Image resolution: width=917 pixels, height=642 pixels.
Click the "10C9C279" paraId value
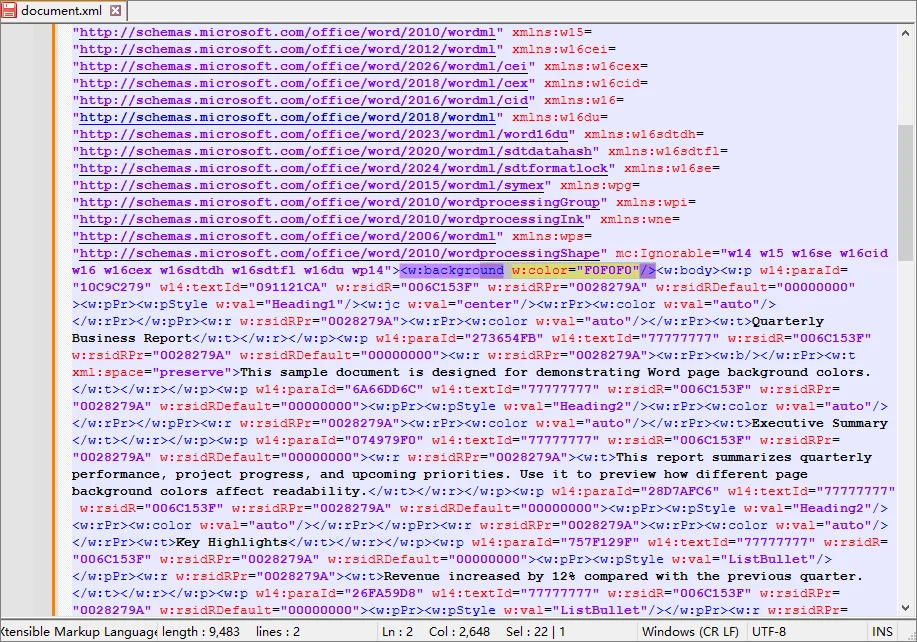[x=112, y=287]
